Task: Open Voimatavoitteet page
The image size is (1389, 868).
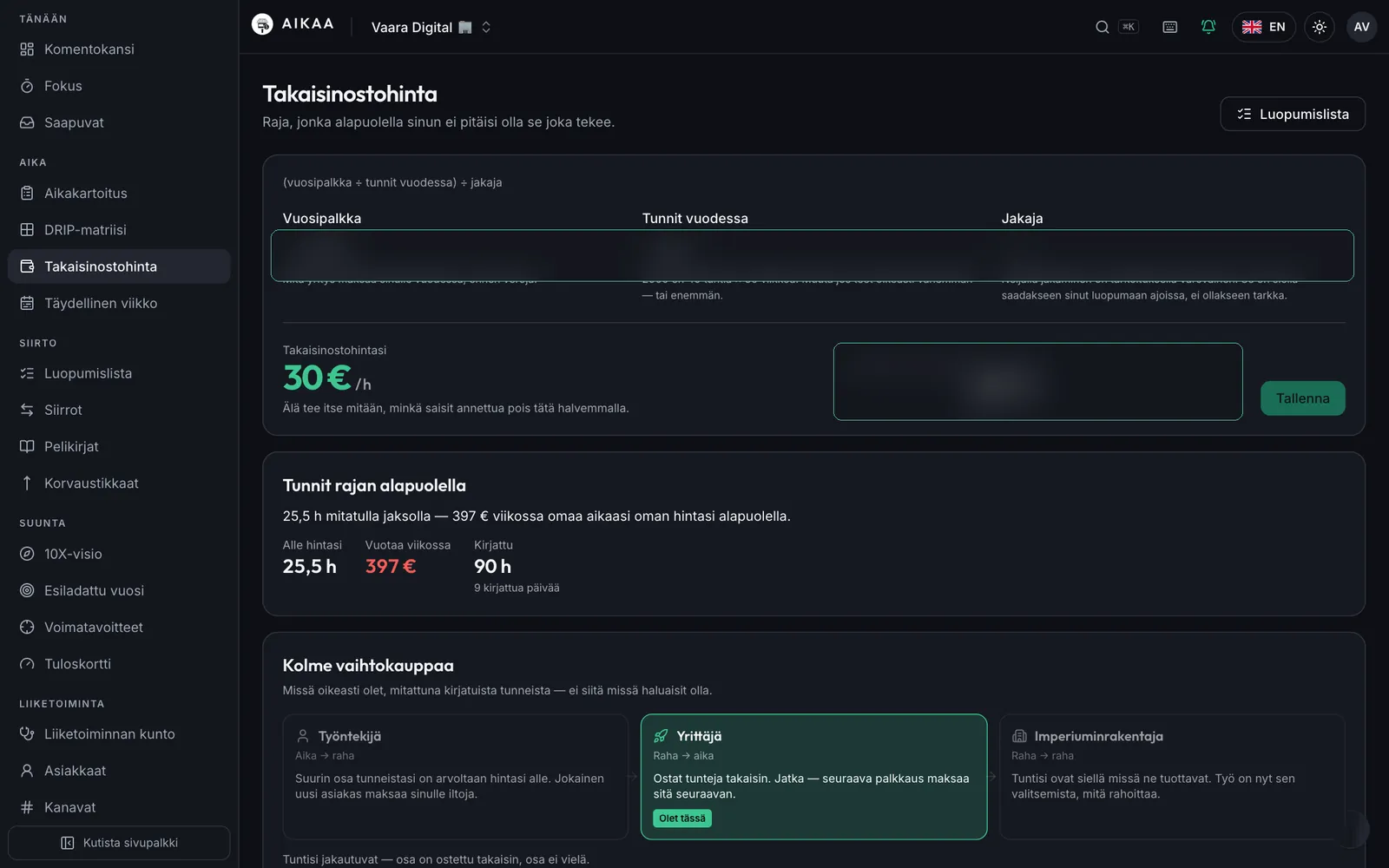Action: [x=119, y=627]
